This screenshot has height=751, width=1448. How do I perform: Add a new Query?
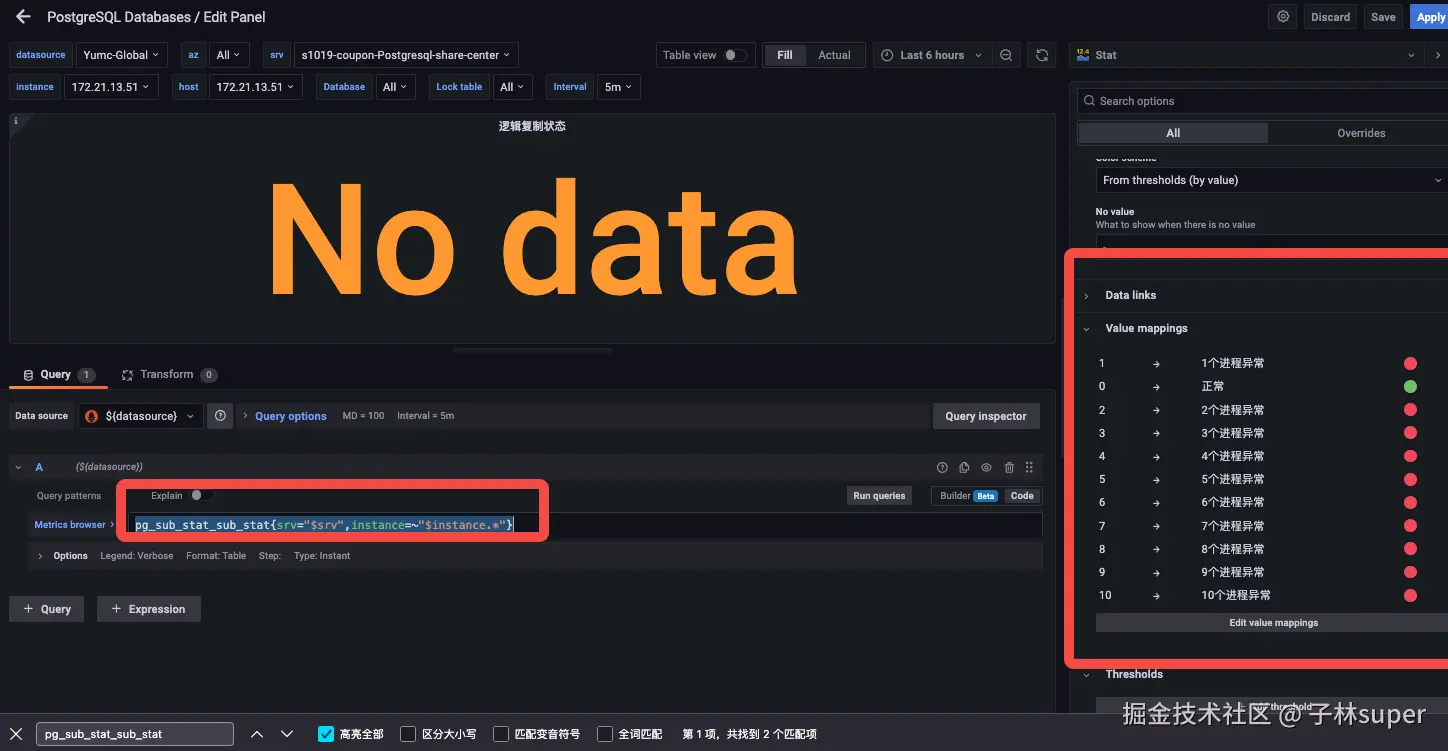click(46, 609)
